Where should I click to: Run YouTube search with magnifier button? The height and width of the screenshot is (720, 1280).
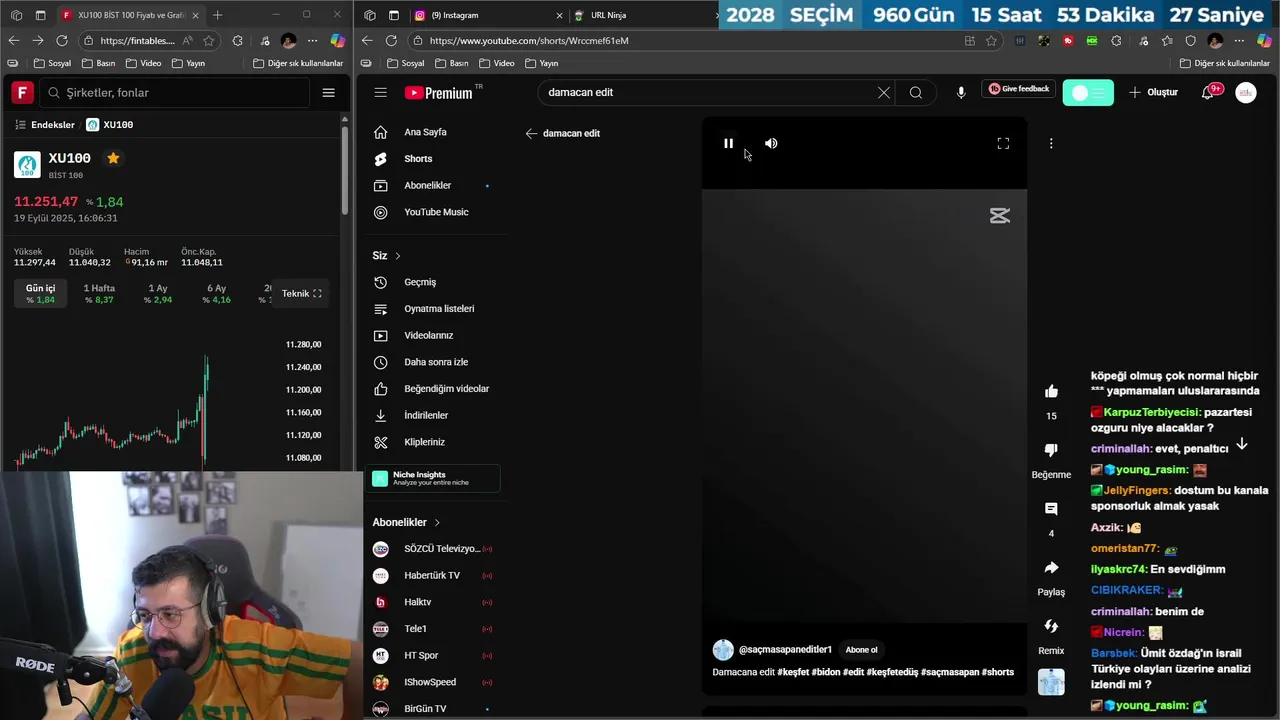916,92
